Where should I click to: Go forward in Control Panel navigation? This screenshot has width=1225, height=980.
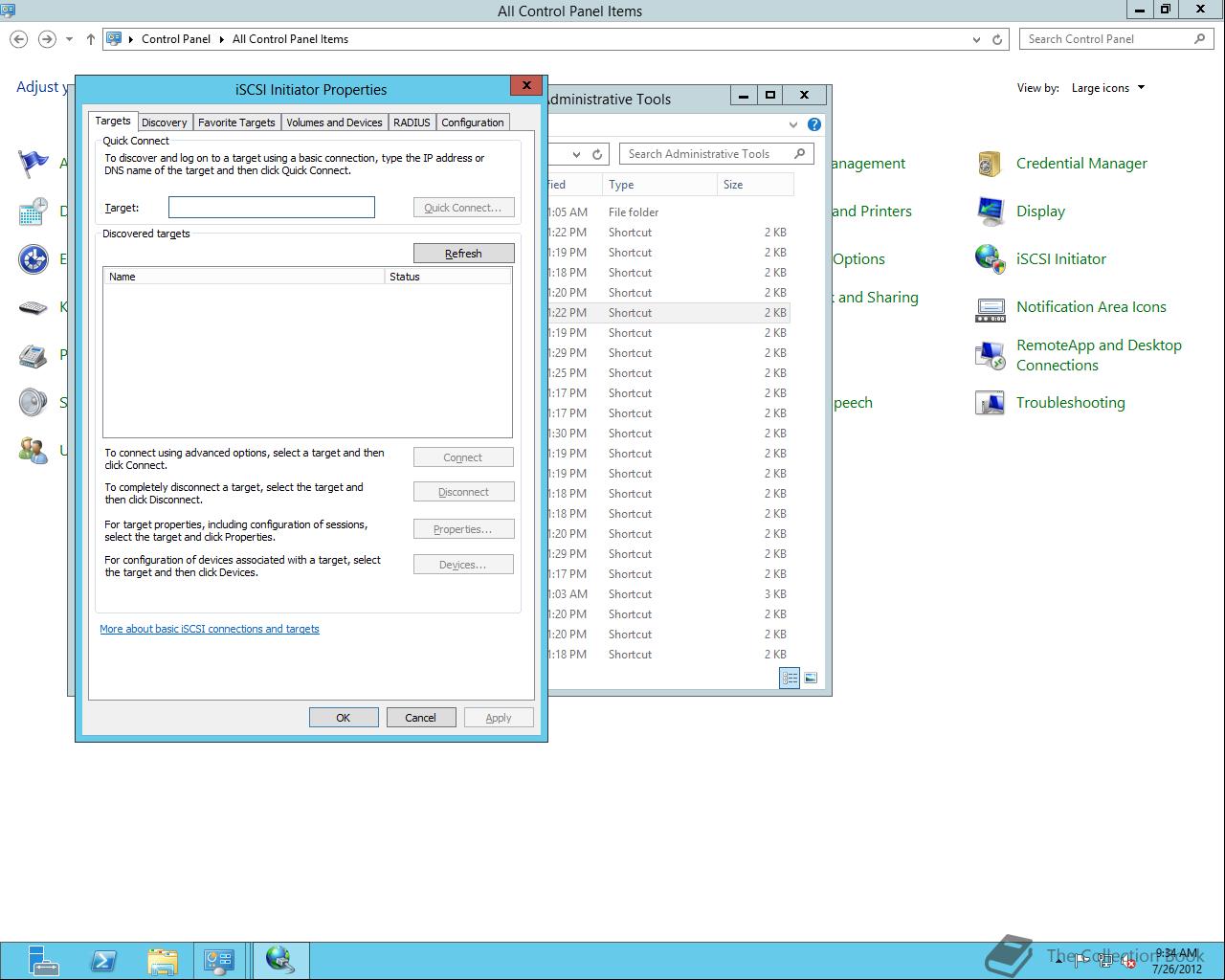(46, 39)
